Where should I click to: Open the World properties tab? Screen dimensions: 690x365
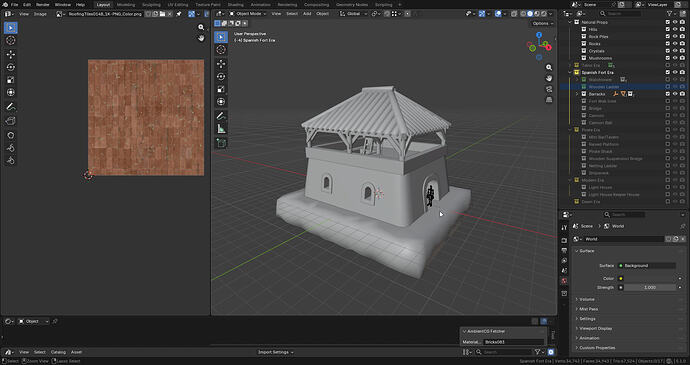(x=565, y=281)
